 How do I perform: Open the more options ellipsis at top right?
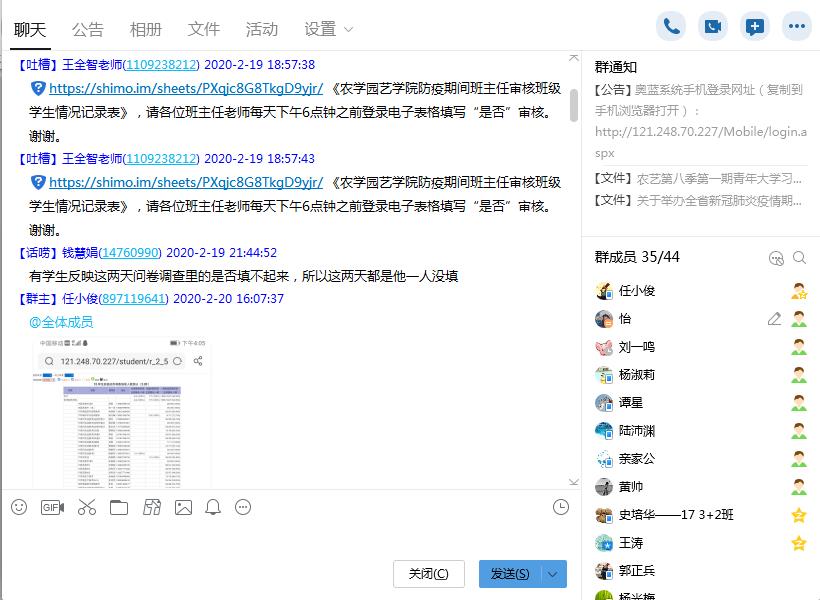click(796, 27)
